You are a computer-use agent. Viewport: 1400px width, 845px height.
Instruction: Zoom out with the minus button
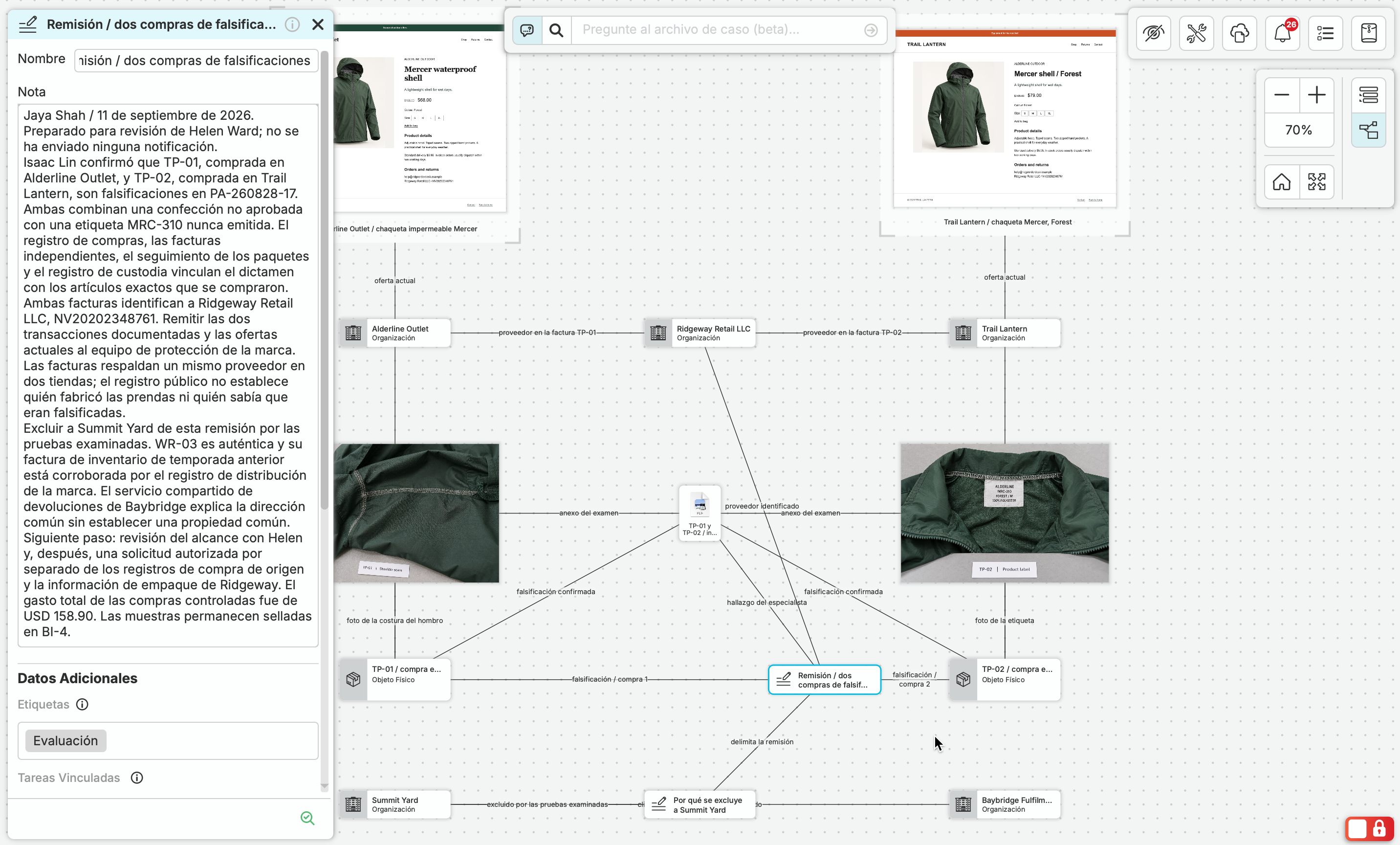click(x=1282, y=95)
